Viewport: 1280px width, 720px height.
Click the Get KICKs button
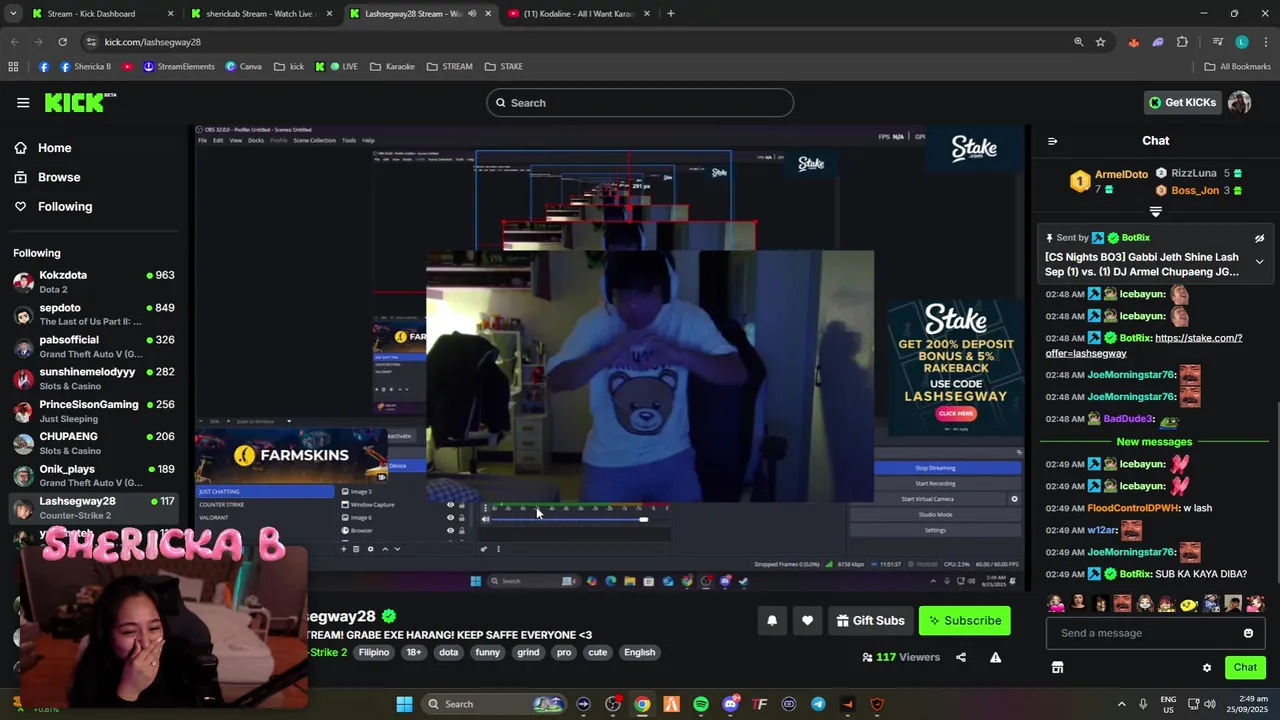coord(1183,102)
